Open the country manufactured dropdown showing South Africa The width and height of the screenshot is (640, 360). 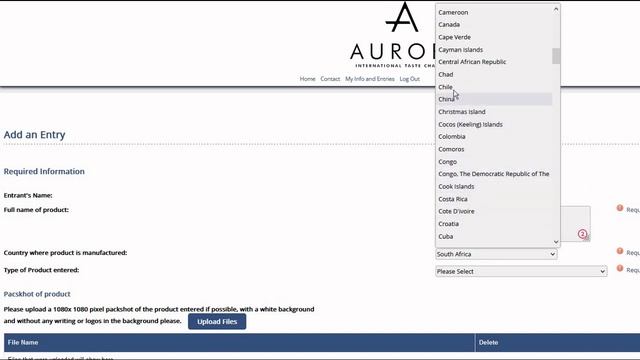pyautogui.click(x=496, y=254)
